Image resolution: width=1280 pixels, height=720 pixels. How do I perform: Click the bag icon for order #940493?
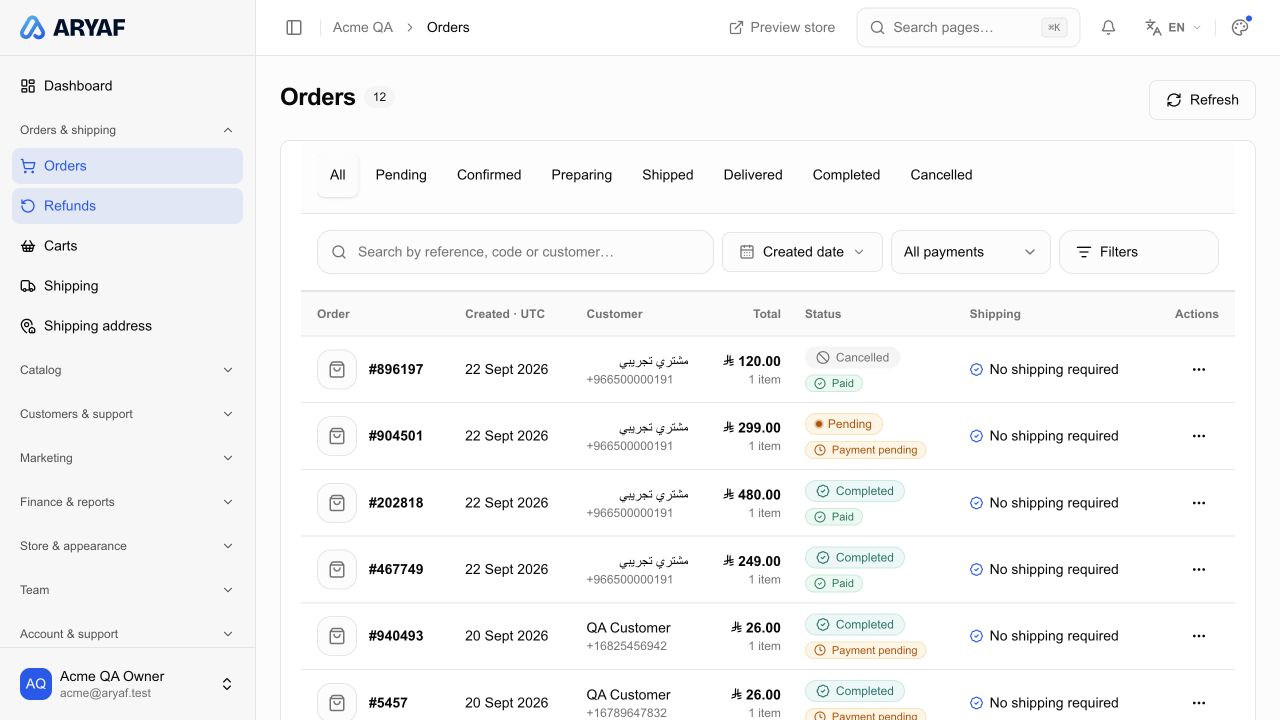pos(337,636)
